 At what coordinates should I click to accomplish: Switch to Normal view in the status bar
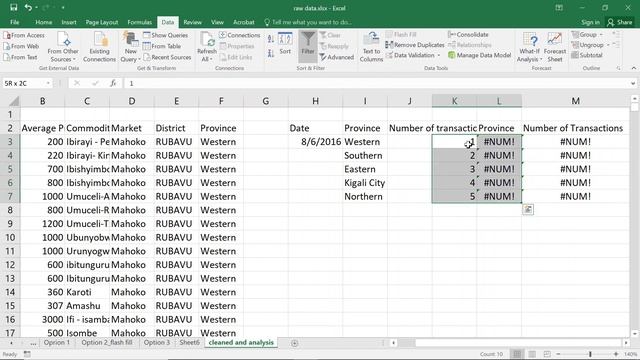click(517, 354)
